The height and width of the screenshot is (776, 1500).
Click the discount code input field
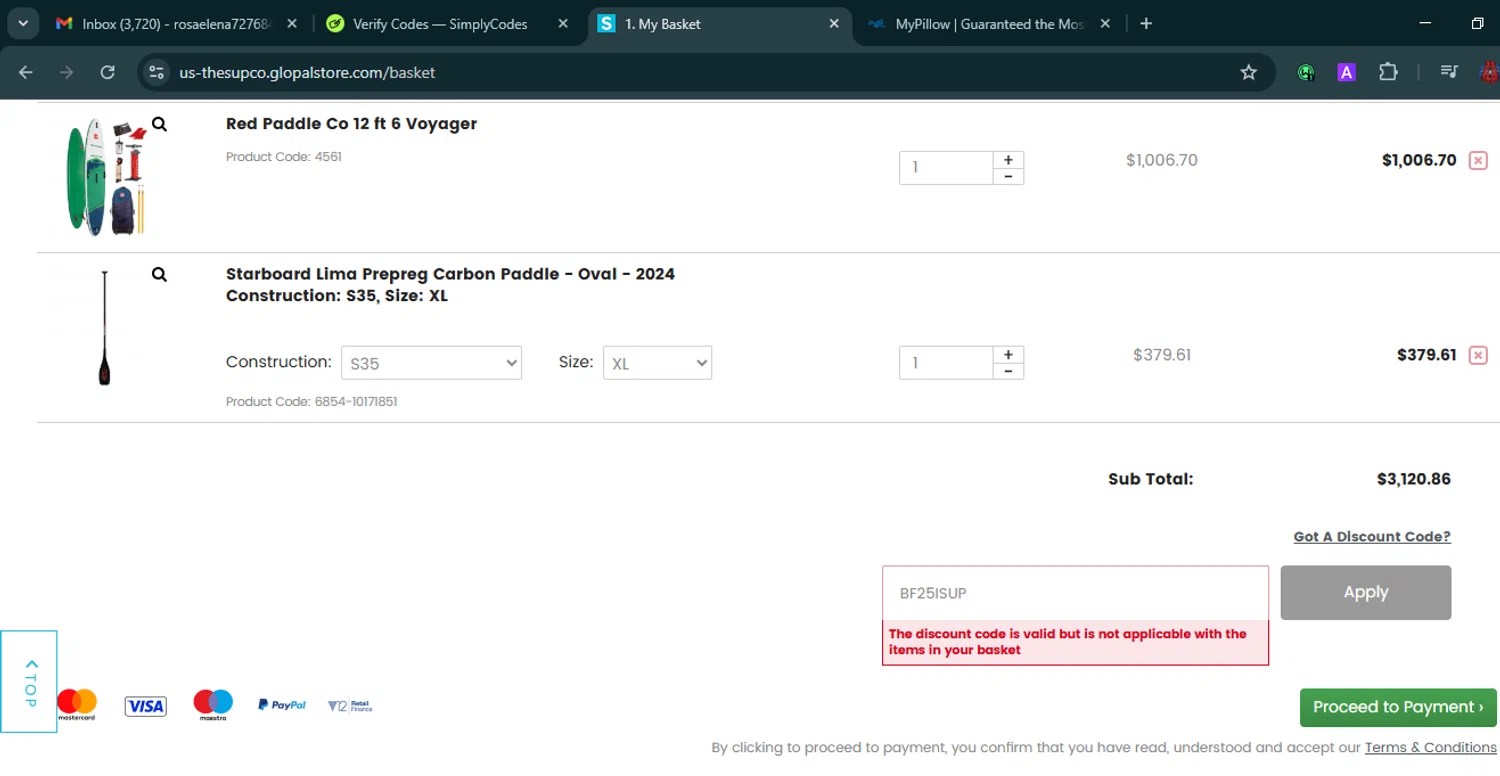1075,593
